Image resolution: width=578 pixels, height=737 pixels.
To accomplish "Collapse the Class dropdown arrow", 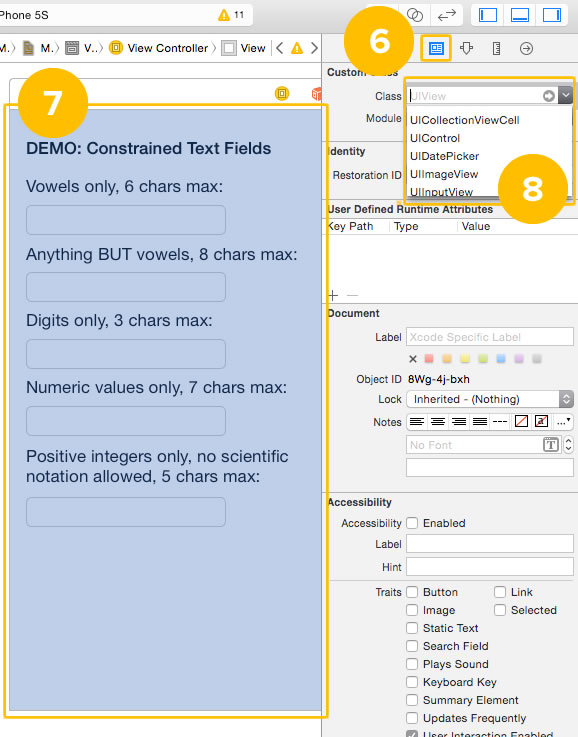I will click(565, 95).
